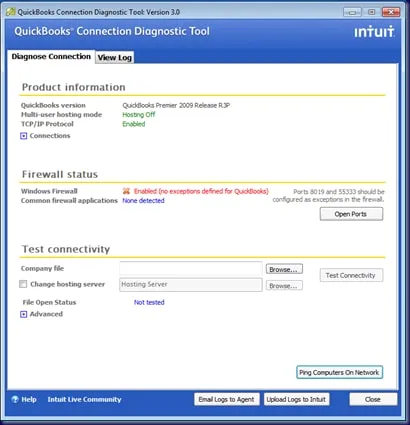Click Email Logs to Agent button
The width and height of the screenshot is (410, 425).
226,399
